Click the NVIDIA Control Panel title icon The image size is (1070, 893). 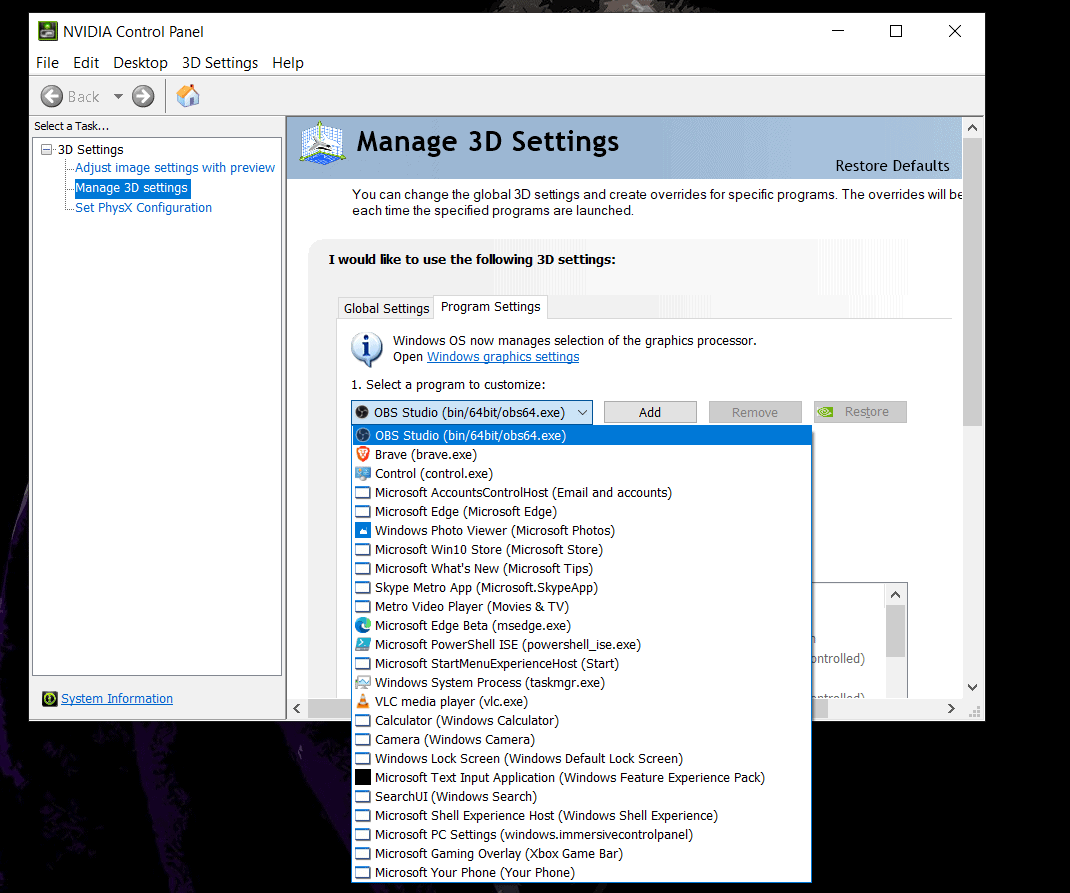[48, 31]
